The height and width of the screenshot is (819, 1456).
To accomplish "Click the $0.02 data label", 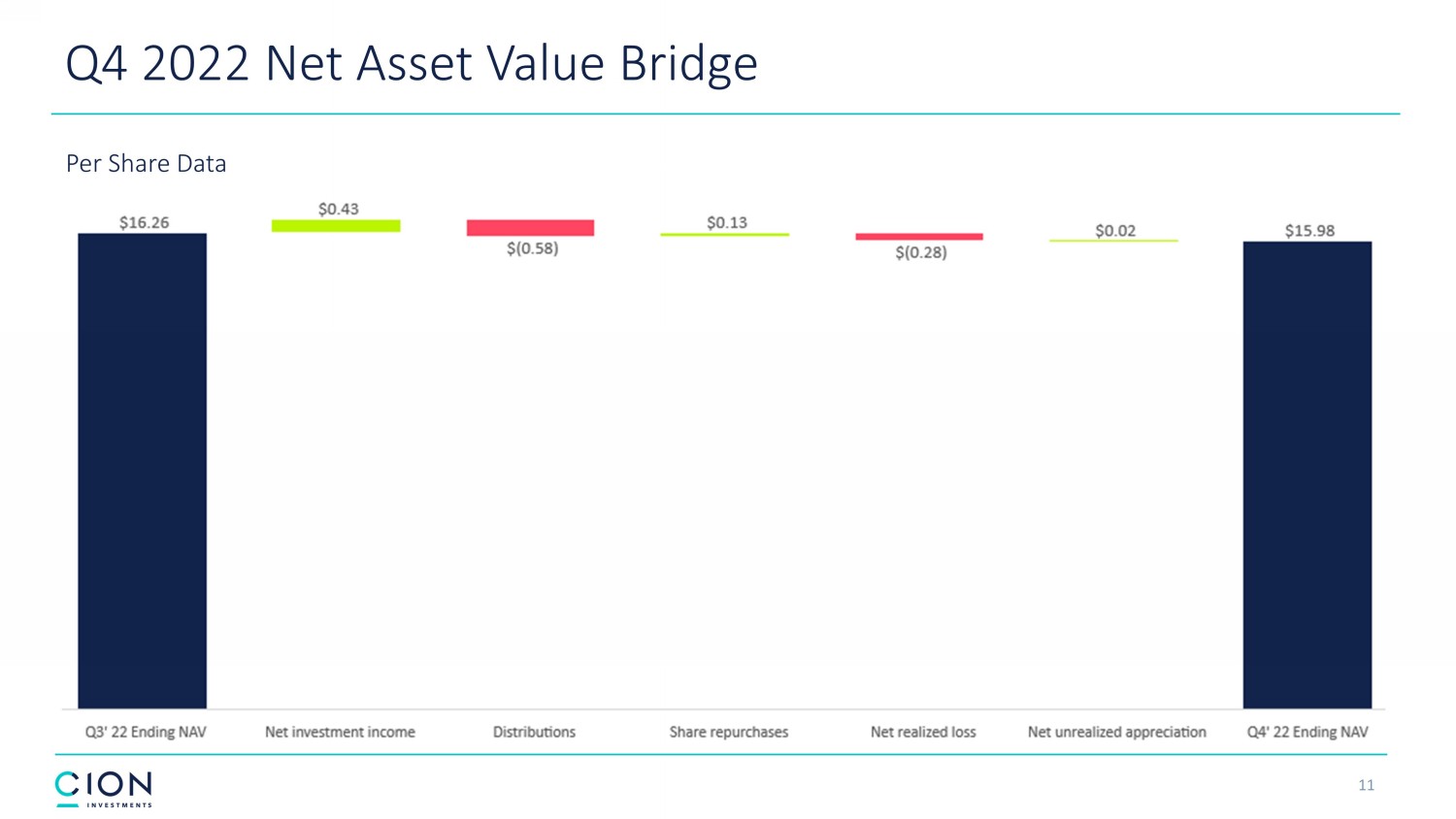I will 1114,230.
